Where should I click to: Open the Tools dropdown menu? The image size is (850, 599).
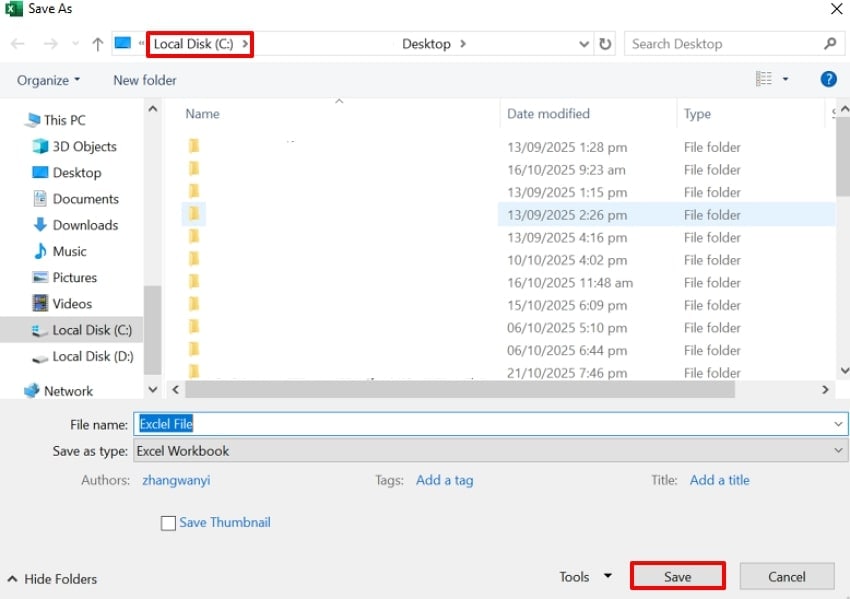pos(585,577)
